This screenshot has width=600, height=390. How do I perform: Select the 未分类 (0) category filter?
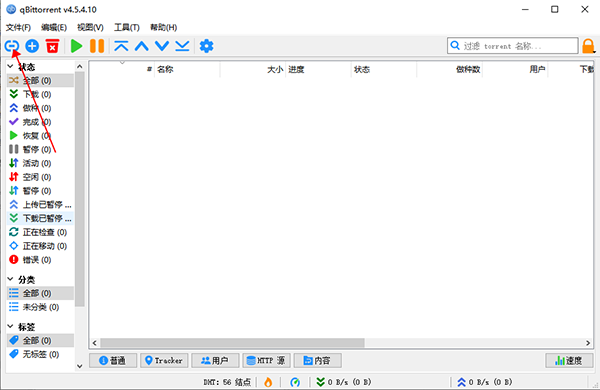coord(40,307)
